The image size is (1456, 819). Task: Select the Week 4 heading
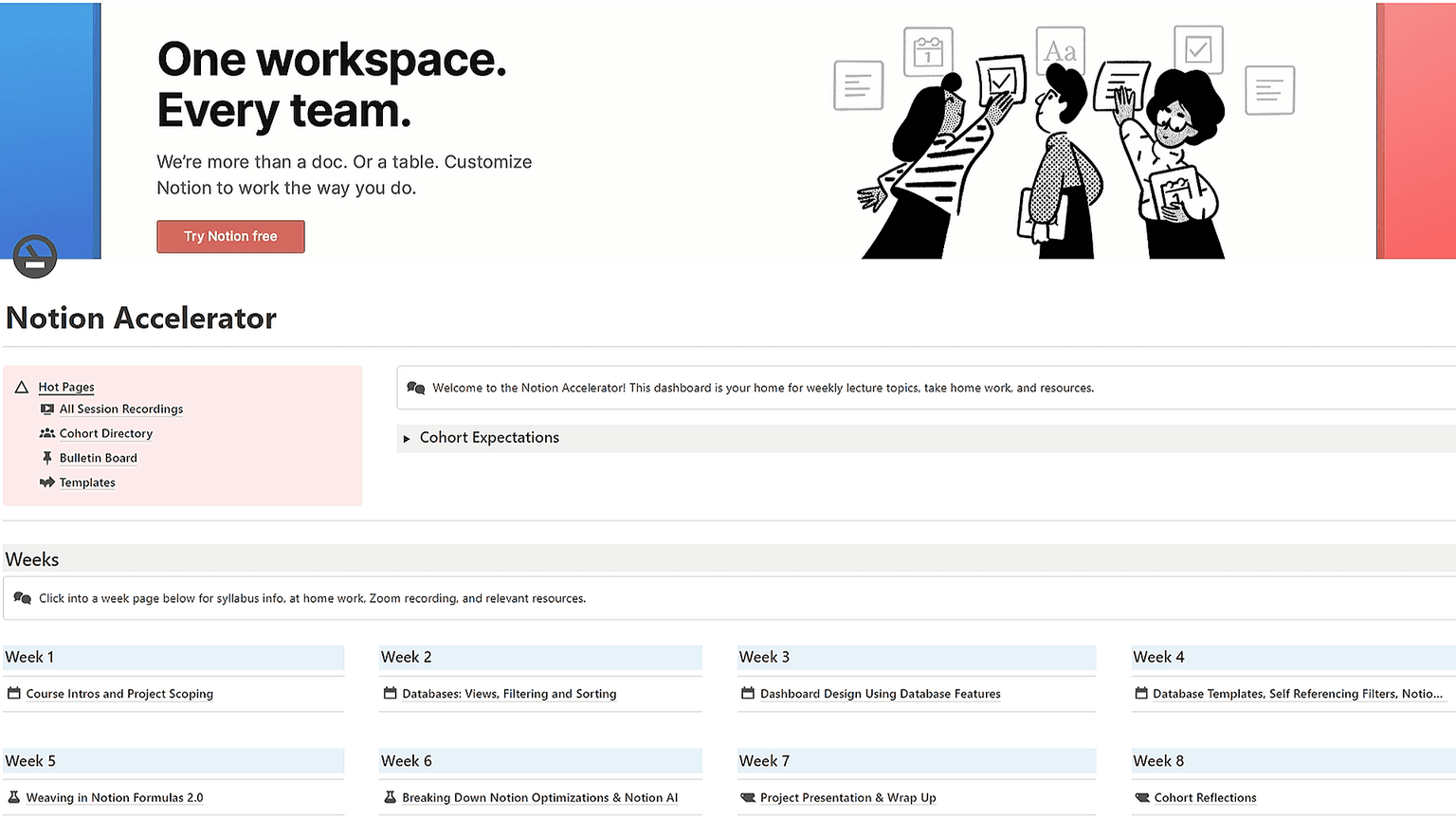(x=1158, y=657)
